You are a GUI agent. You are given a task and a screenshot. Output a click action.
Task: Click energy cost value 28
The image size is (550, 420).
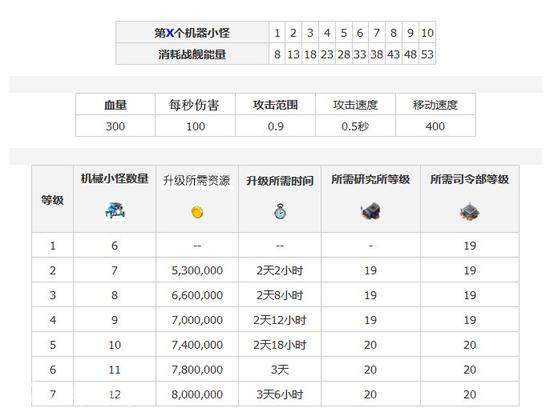(344, 54)
